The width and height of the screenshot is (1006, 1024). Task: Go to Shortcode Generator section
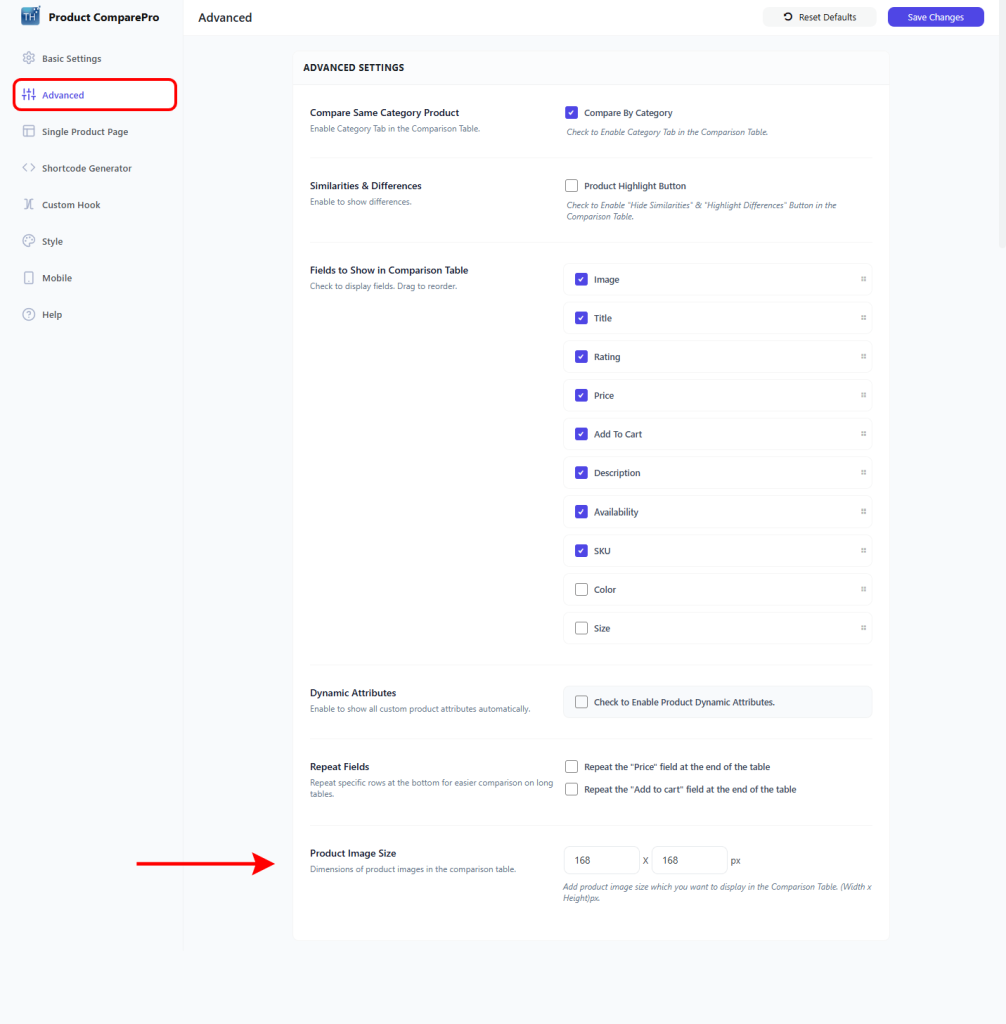point(95,168)
